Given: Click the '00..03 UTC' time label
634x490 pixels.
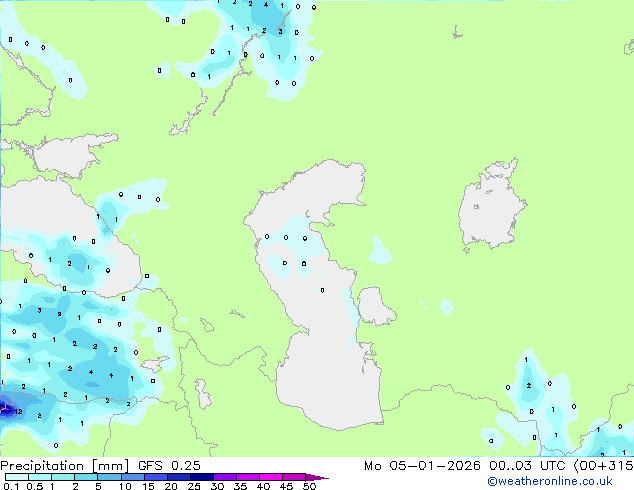Looking at the screenshot, I should [x=527, y=466].
